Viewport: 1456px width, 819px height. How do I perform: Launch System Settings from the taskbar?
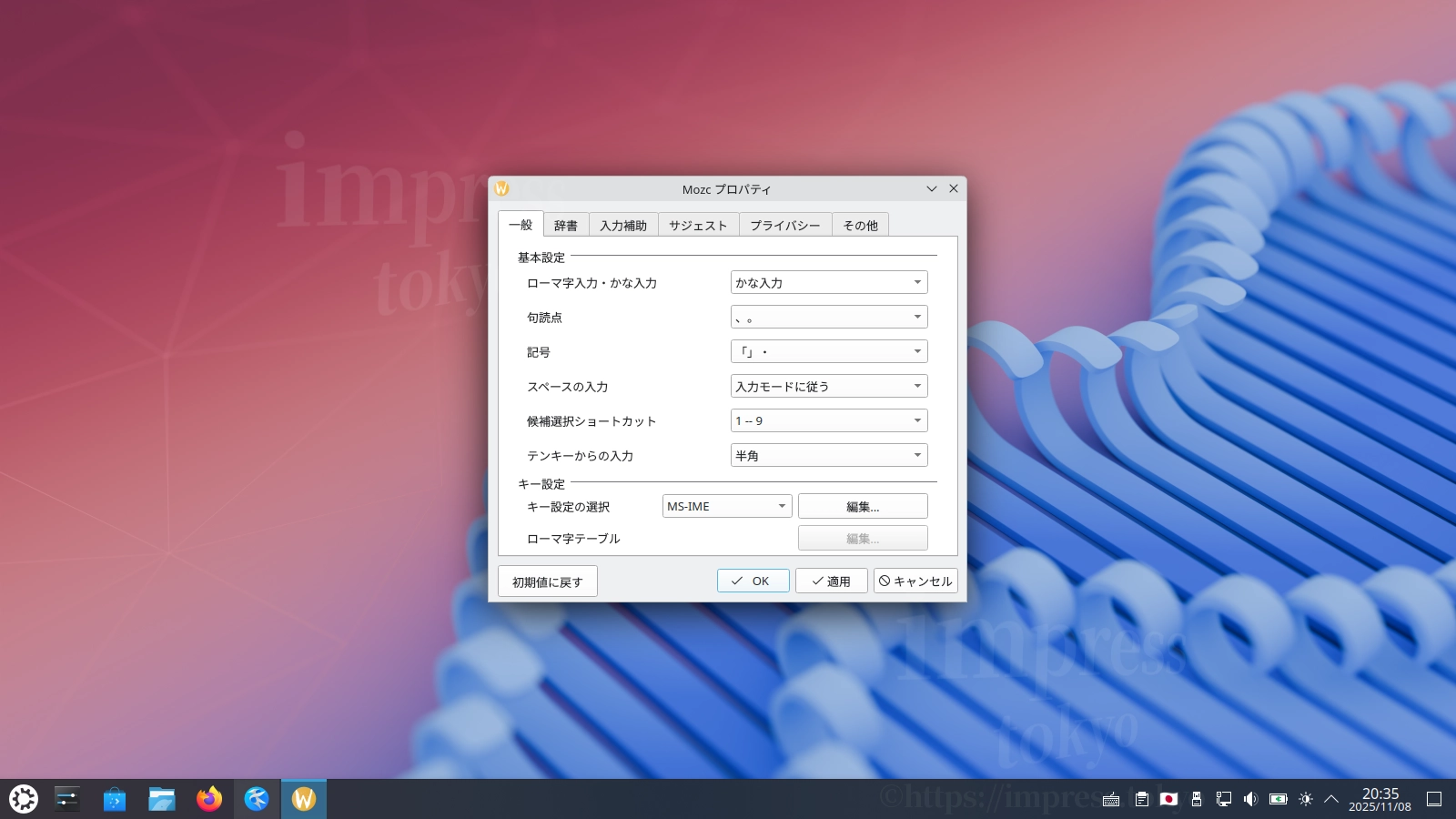67,799
